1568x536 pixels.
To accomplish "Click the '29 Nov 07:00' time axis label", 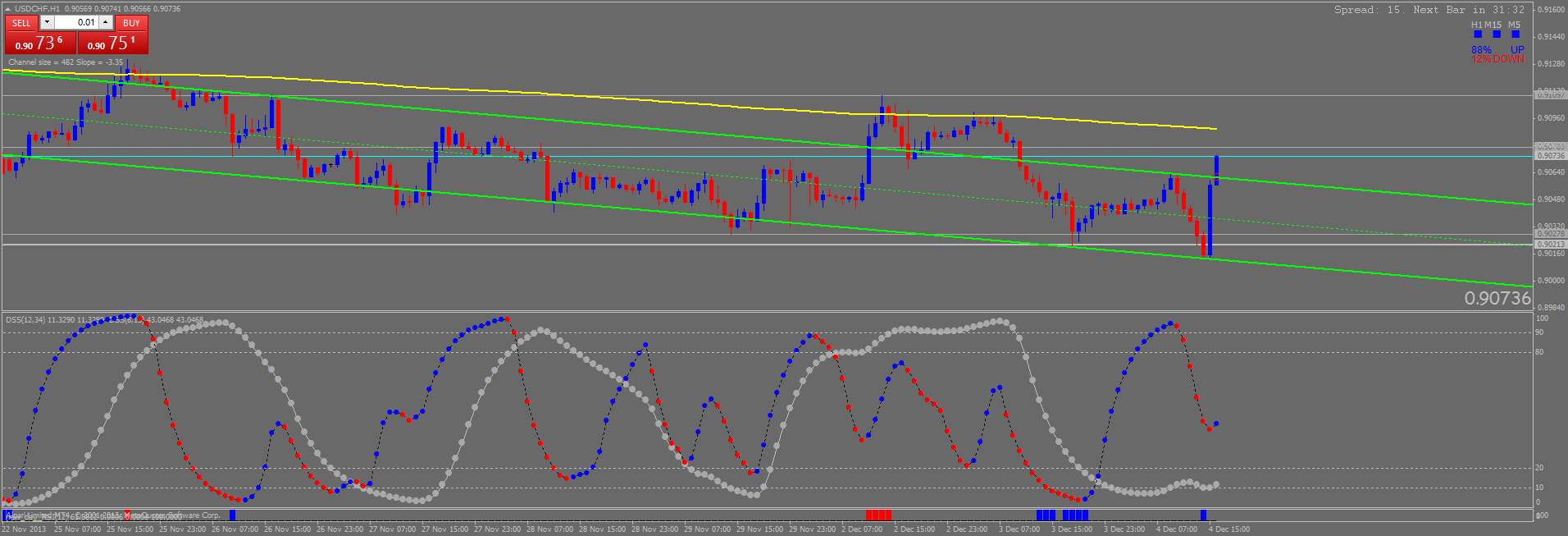I will point(709,529).
